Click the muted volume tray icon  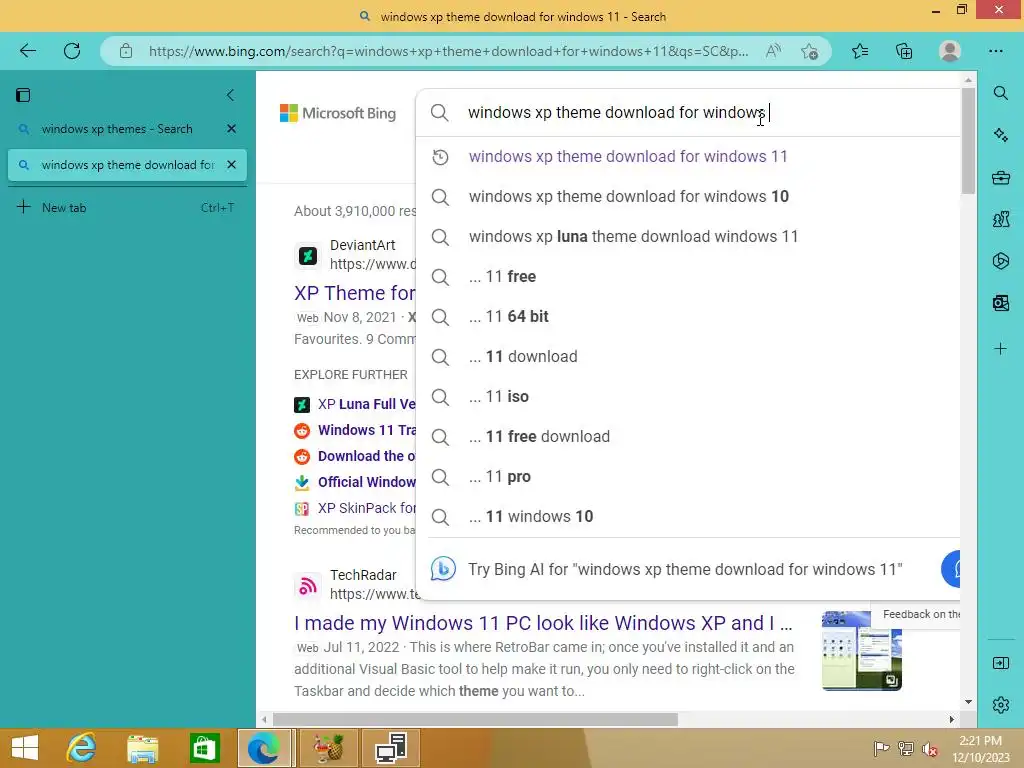click(x=929, y=748)
